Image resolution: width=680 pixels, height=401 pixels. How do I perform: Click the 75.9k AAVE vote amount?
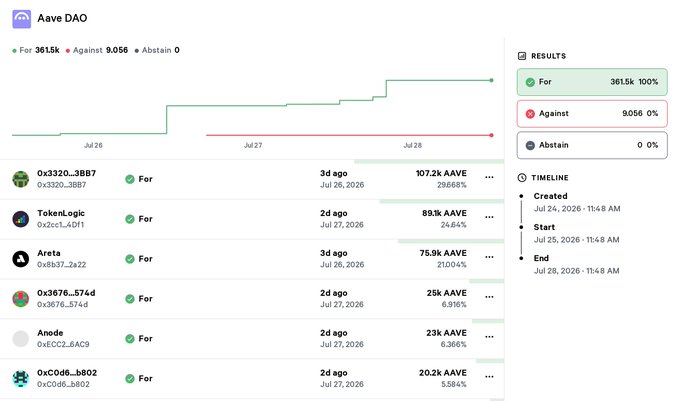tap(443, 253)
